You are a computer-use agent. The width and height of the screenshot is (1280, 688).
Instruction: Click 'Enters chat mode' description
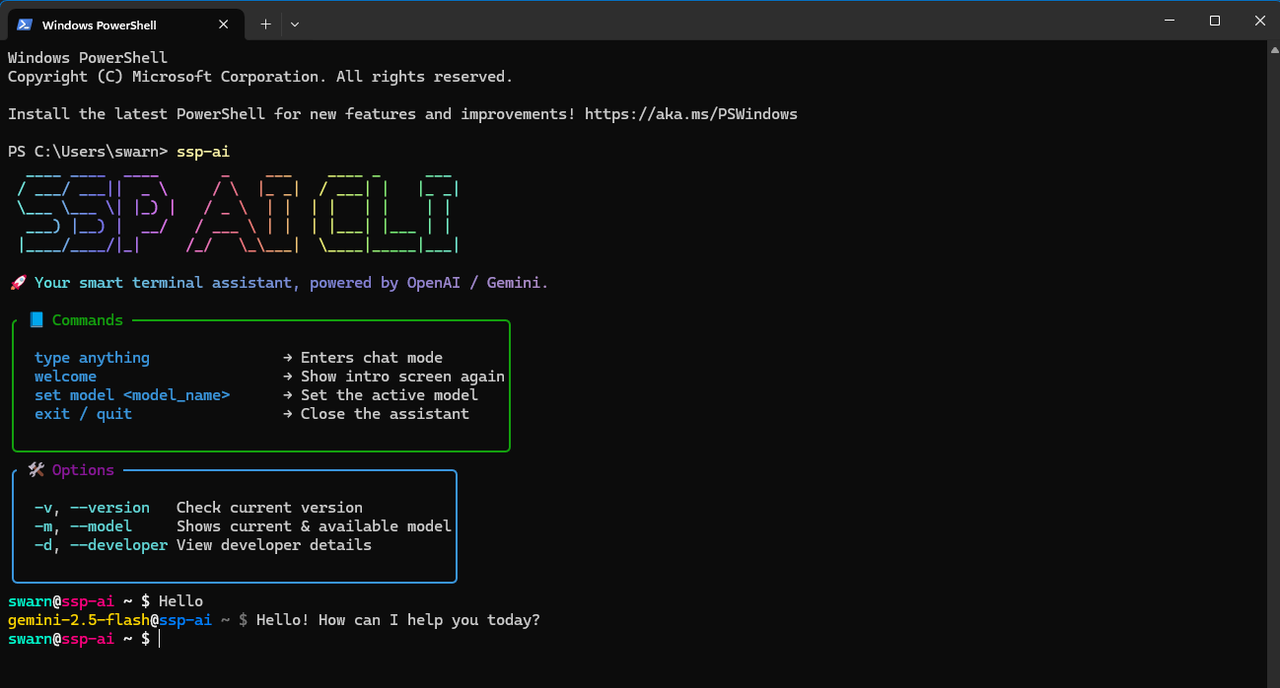click(372, 358)
